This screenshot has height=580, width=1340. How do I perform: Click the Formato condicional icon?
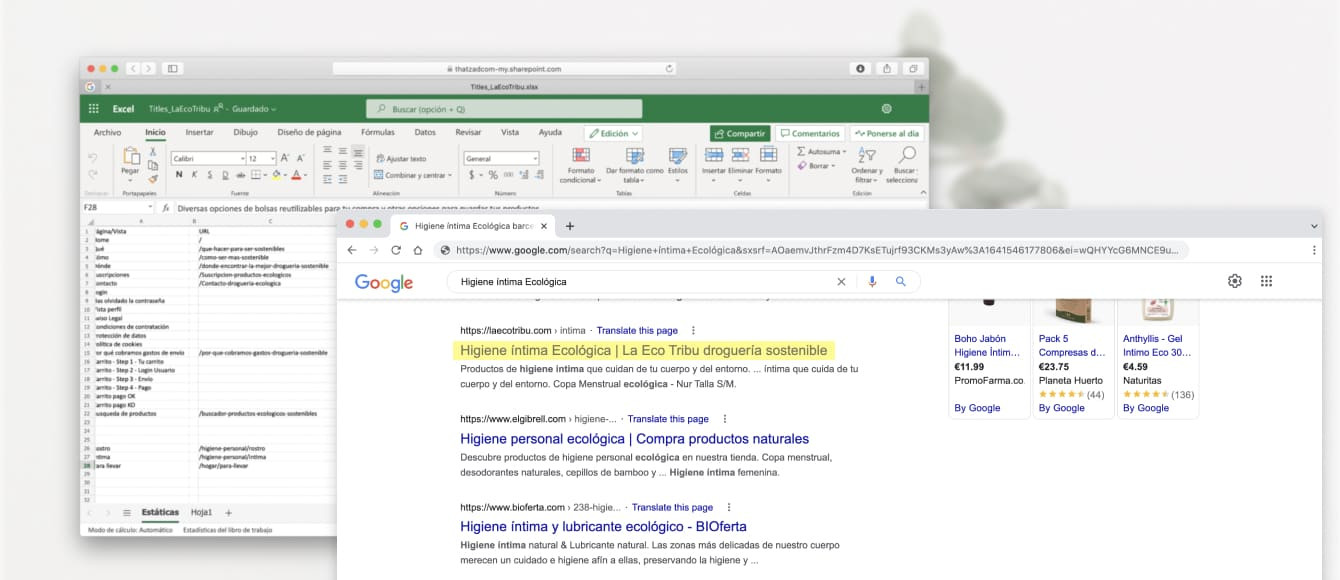coord(579,156)
